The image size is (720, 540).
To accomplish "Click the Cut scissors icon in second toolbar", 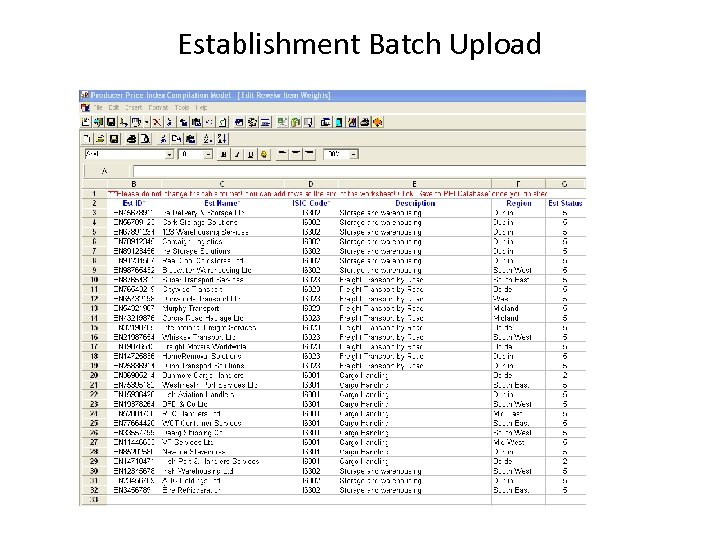I will tap(163, 139).
